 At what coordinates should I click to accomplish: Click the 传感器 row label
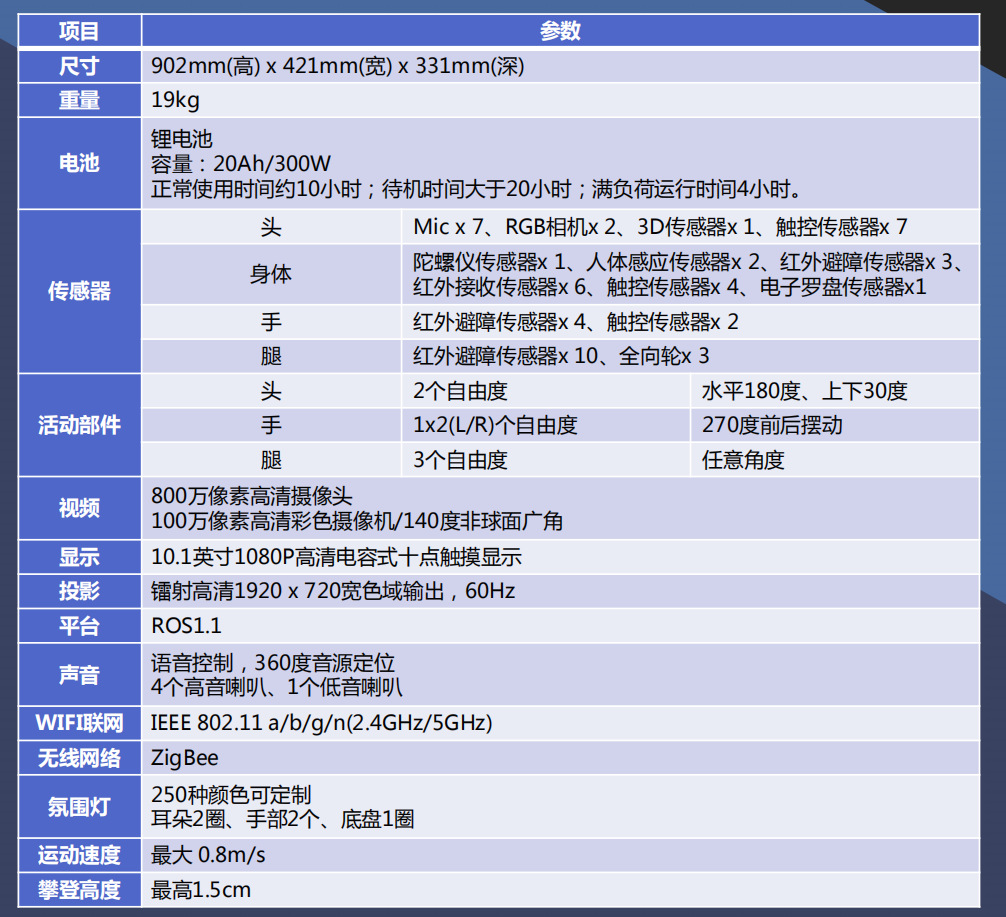(80, 291)
